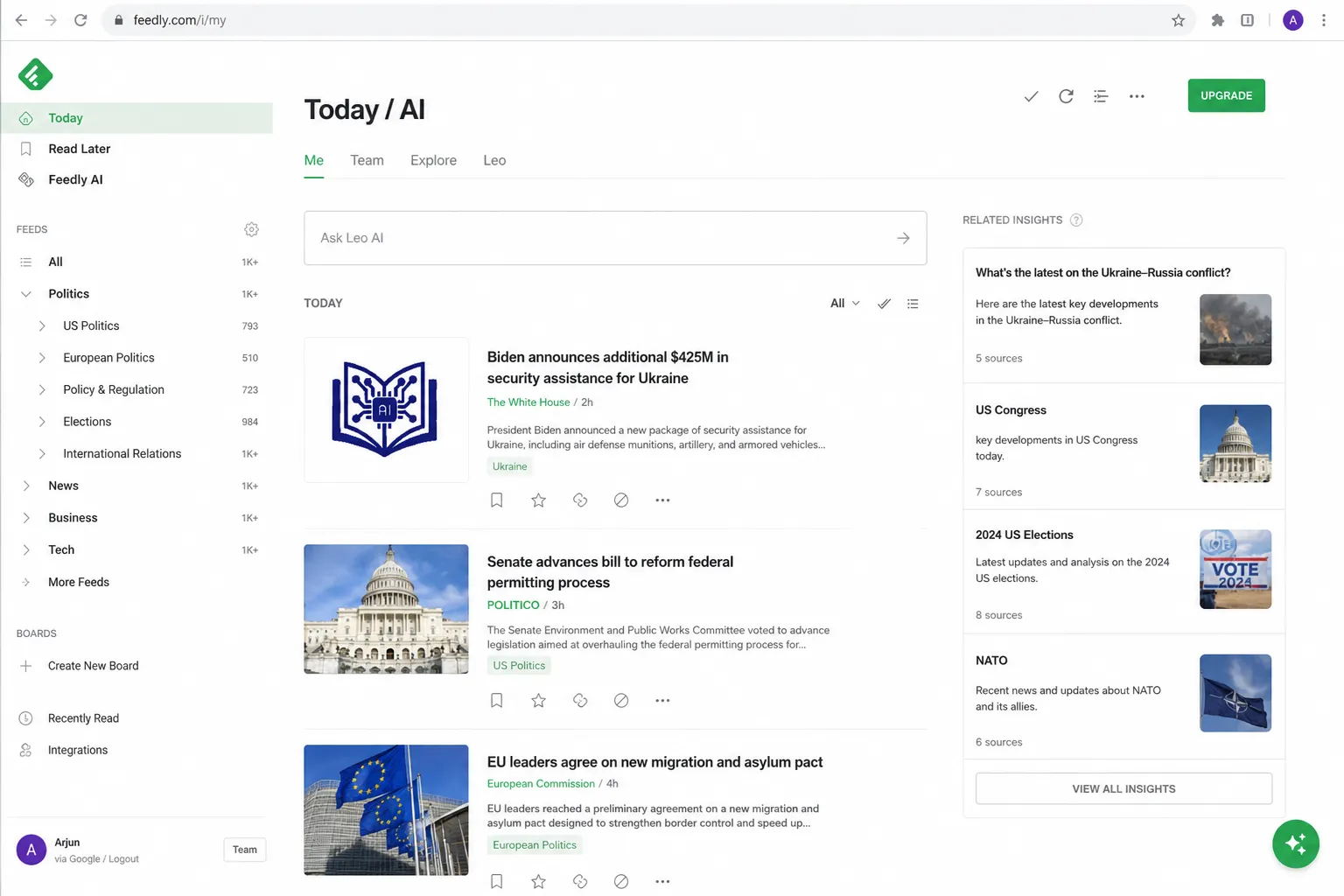Screen dimensions: 1344x896
Task: Open The White House source link
Action: click(x=528, y=402)
